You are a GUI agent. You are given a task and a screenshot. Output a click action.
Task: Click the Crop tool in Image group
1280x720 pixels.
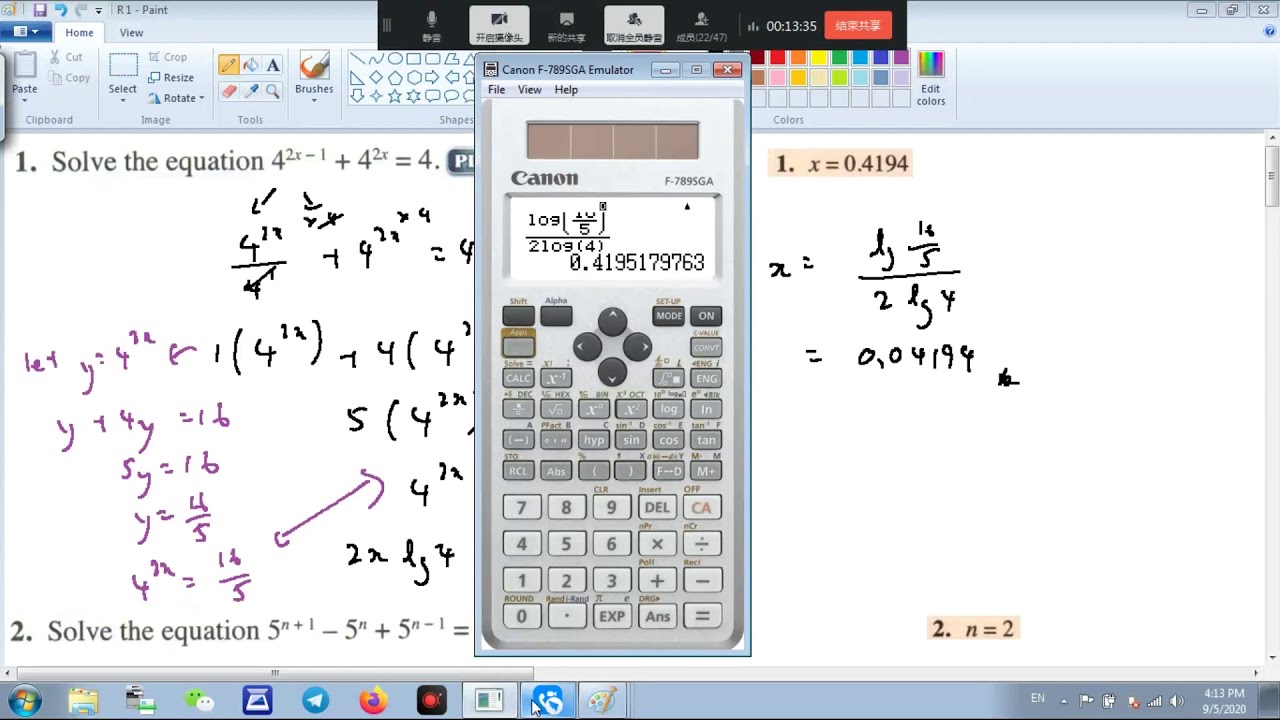[167, 57]
